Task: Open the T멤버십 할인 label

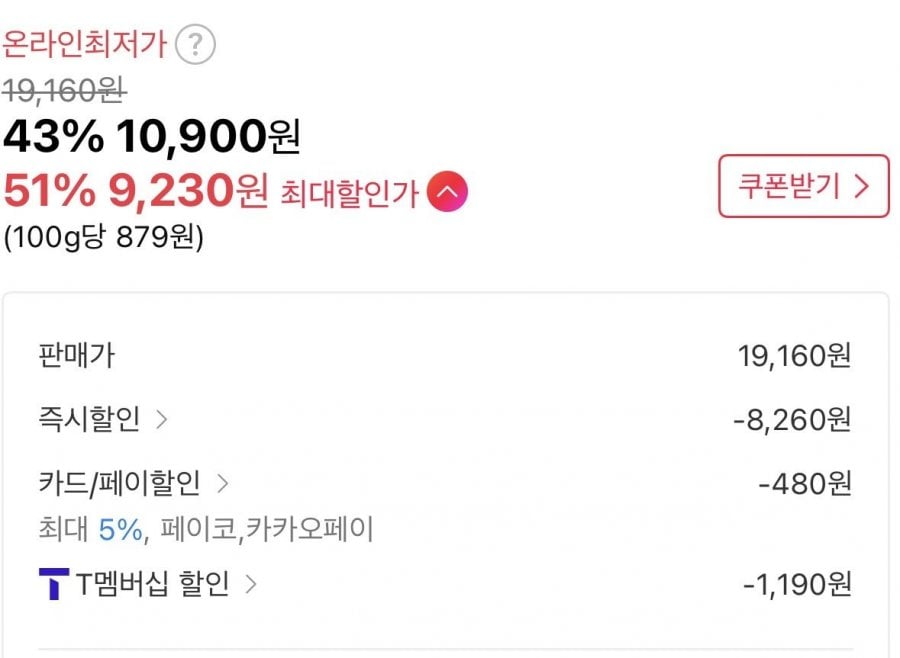Action: coord(152,583)
